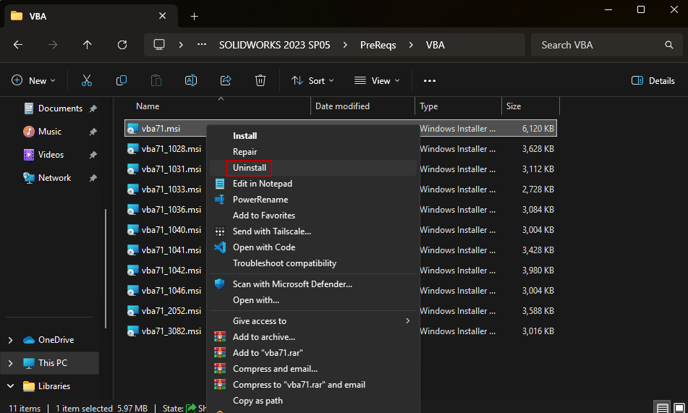Click the Copy icon in toolbar
Screen dimensions: 688x413
point(121,80)
